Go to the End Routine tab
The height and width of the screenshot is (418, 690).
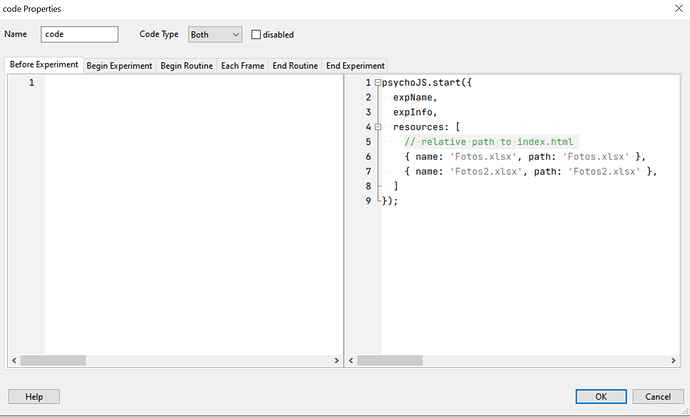pos(295,66)
